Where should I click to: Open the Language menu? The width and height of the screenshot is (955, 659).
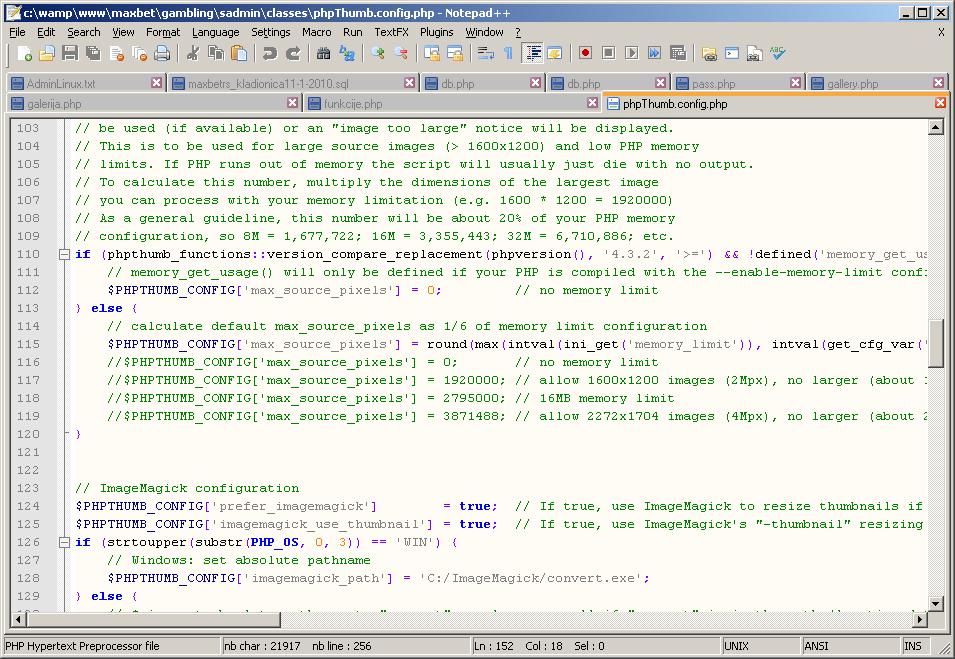click(215, 32)
